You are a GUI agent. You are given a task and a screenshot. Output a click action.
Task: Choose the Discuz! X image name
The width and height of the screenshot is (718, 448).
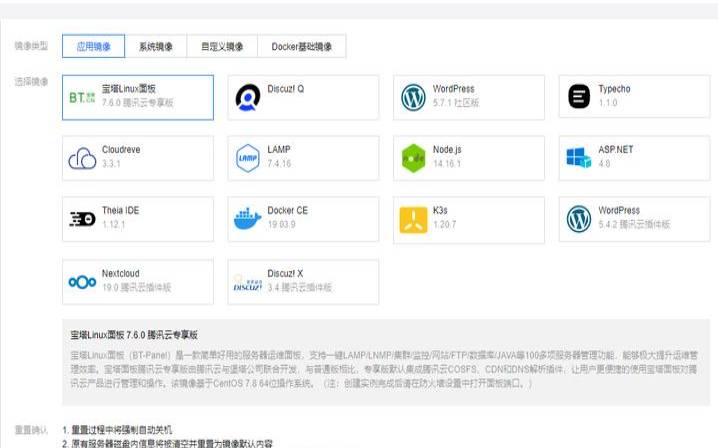285,273
